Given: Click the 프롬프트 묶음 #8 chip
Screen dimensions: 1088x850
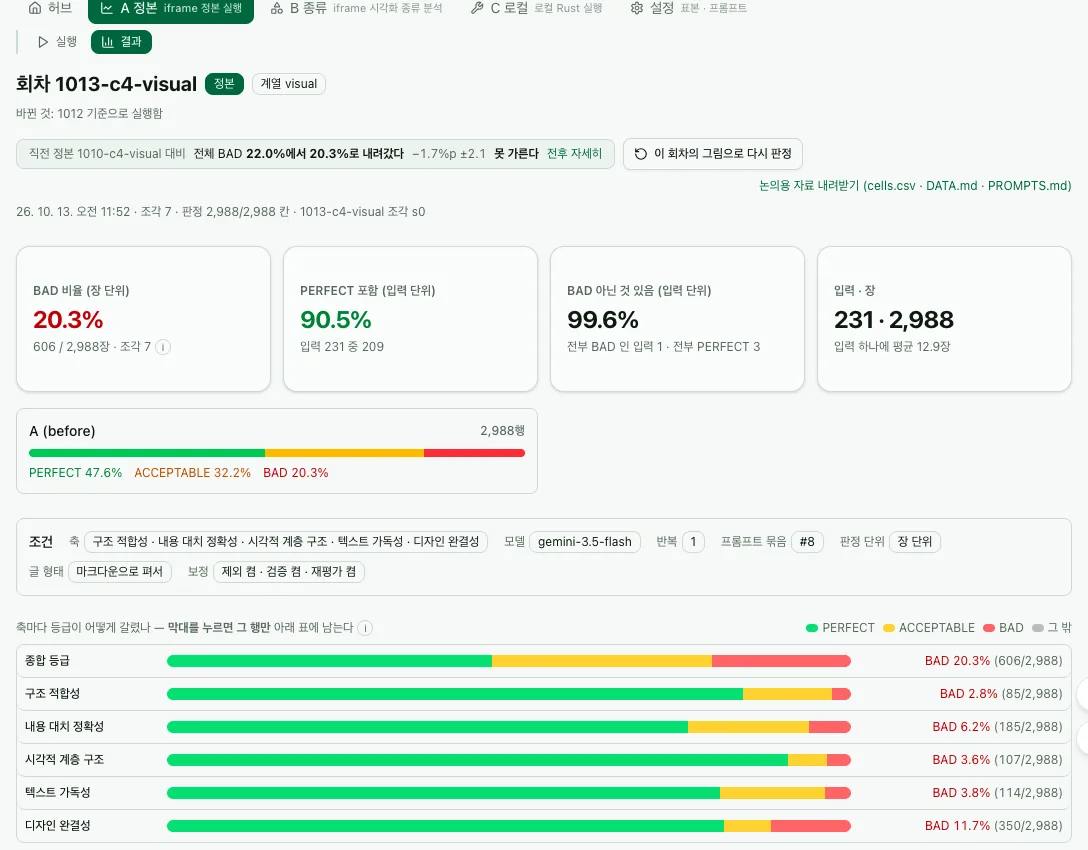Looking at the screenshot, I should coord(807,542).
